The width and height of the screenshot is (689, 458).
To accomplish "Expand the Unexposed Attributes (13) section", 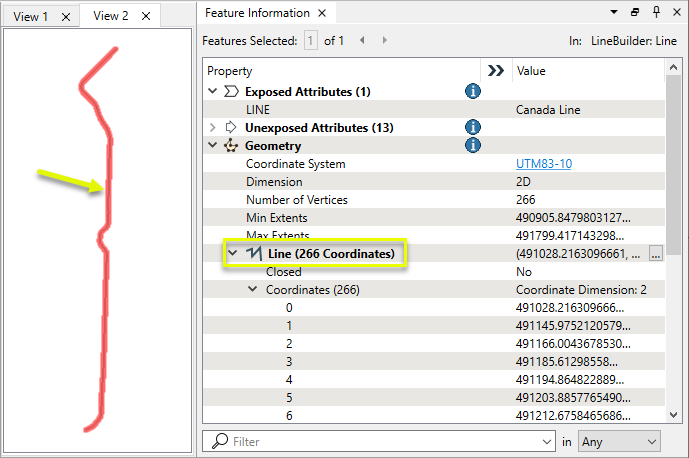I will pyautogui.click(x=212, y=127).
